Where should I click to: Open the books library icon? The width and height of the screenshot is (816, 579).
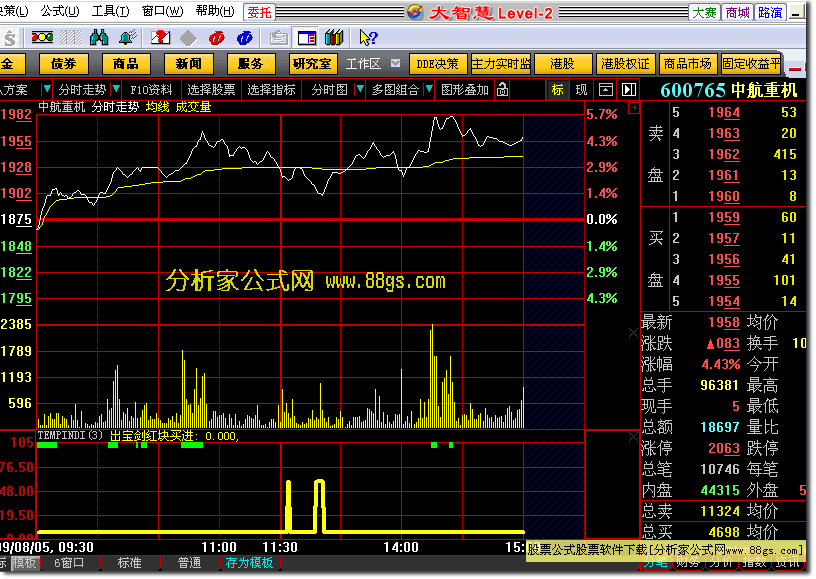334,37
